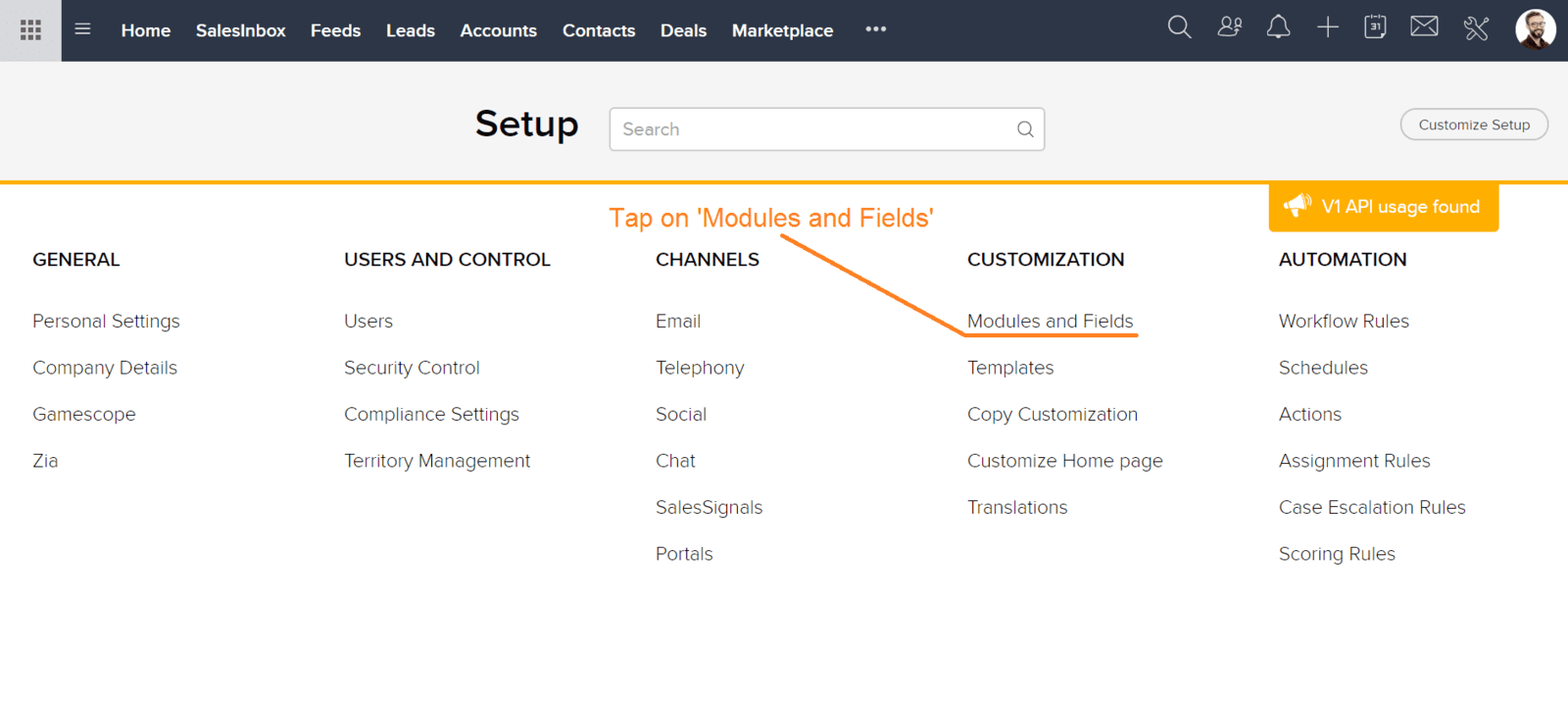The image size is (1568, 704).
Task: Click the AUTOMATION section heading
Action: click(x=1344, y=260)
